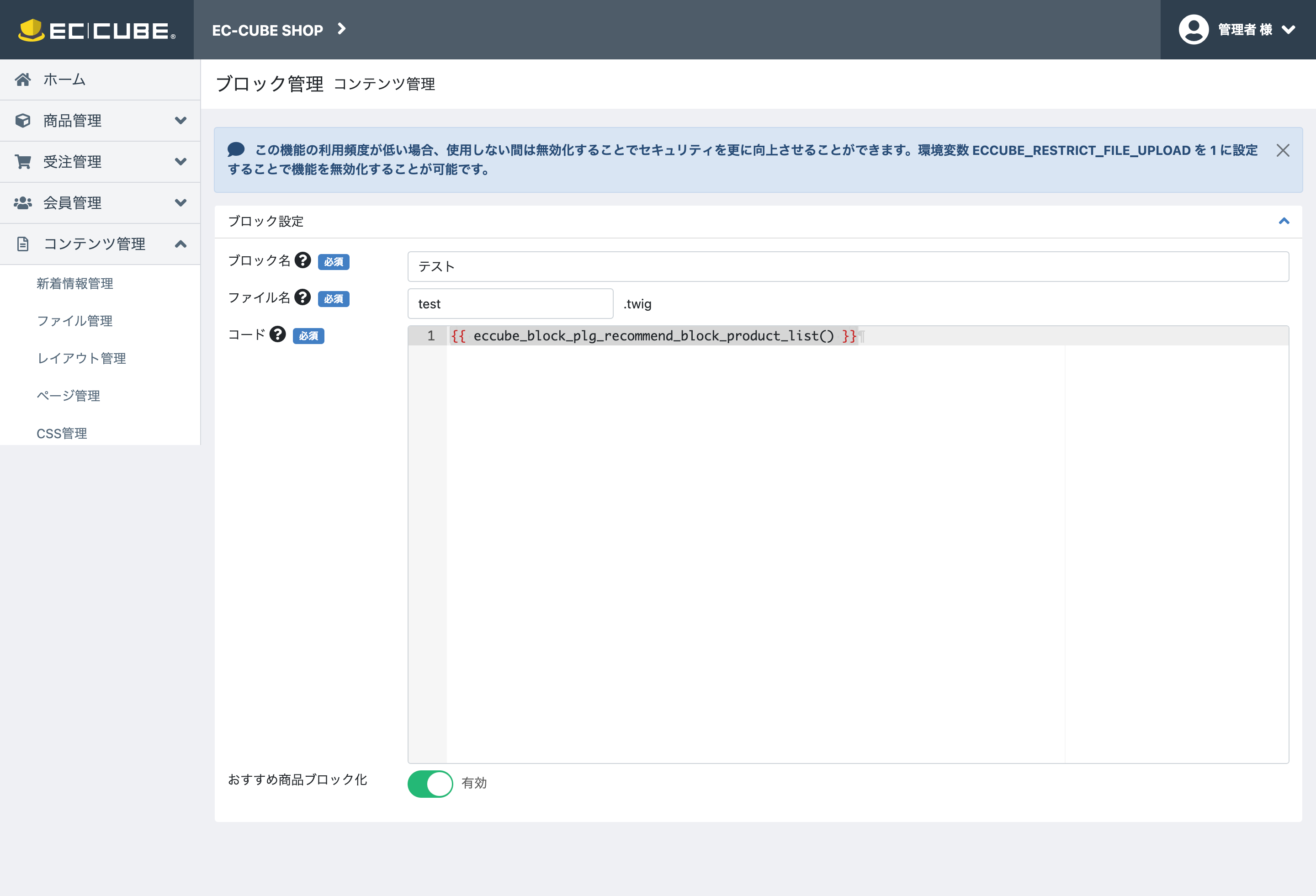Expand the 商品管理 chevron
This screenshot has width=1316, height=896.
180,121
